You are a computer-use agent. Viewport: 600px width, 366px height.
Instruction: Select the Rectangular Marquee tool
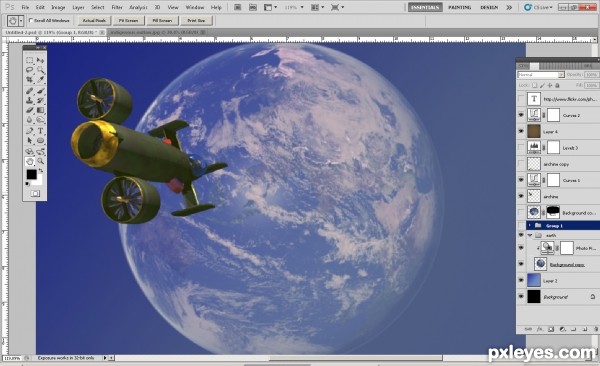click(29, 60)
